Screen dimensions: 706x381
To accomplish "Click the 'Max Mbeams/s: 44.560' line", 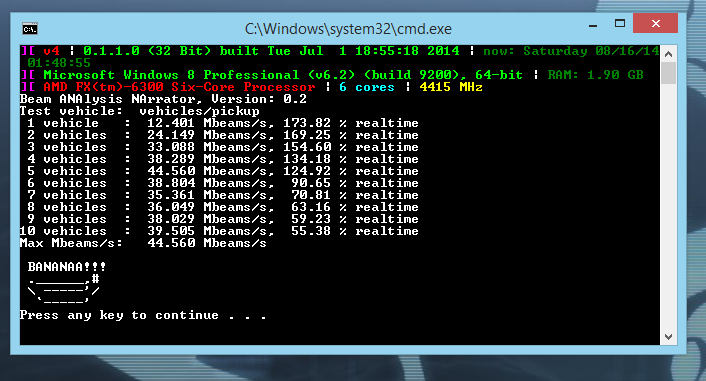I will [x=143, y=243].
